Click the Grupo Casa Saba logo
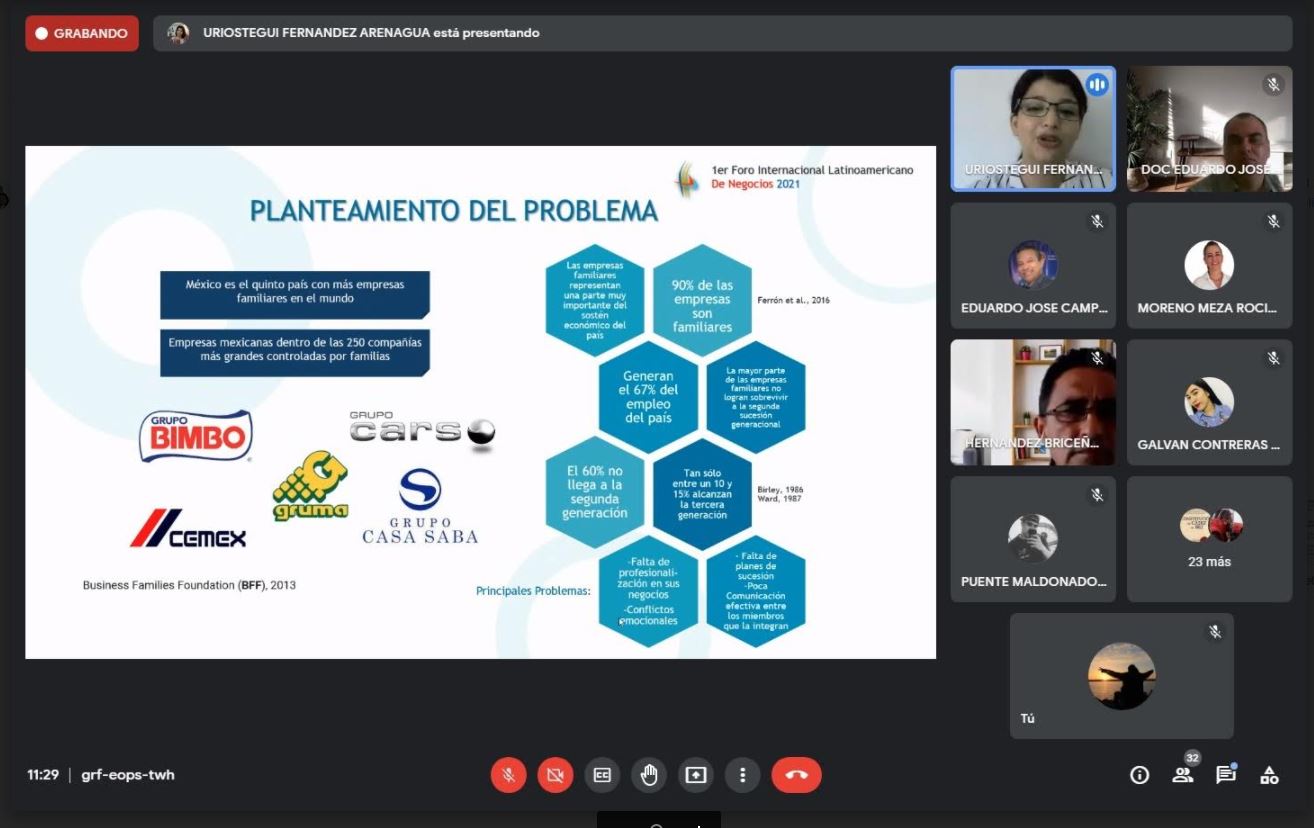This screenshot has height=828, width=1314. click(x=420, y=507)
